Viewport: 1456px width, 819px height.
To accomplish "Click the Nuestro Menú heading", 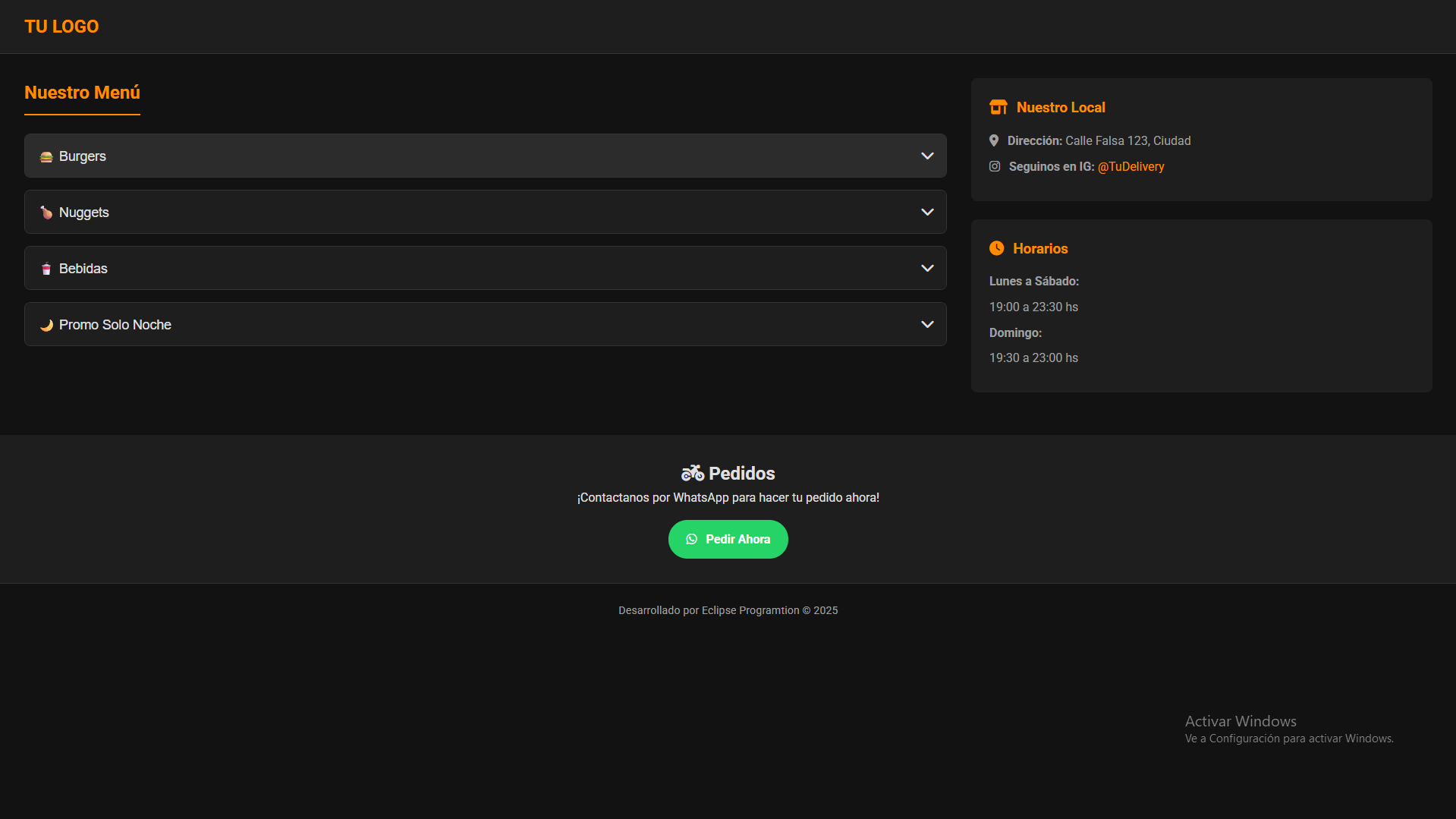I will tap(82, 93).
